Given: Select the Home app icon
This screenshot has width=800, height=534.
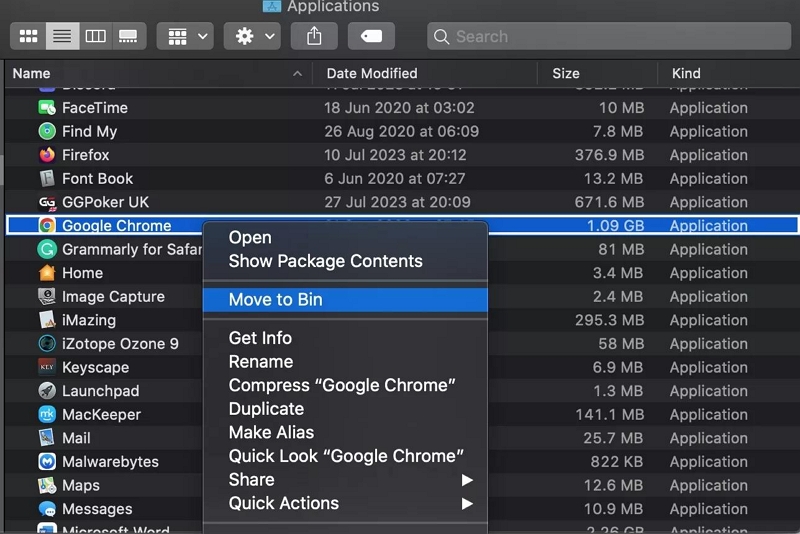Looking at the screenshot, I should (x=47, y=273).
